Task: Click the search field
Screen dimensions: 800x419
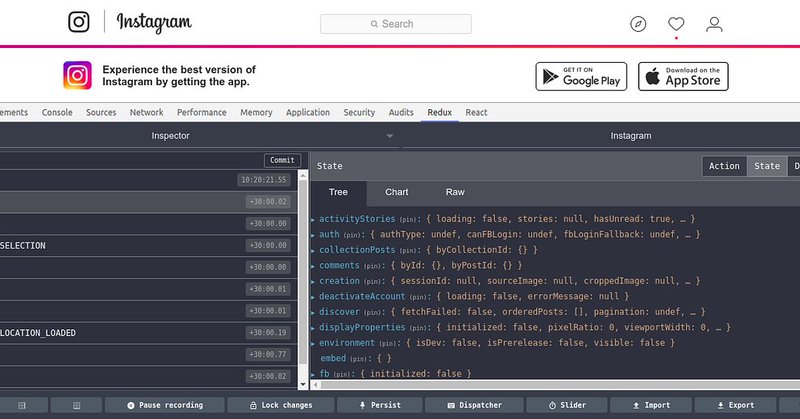Action: 396,24
